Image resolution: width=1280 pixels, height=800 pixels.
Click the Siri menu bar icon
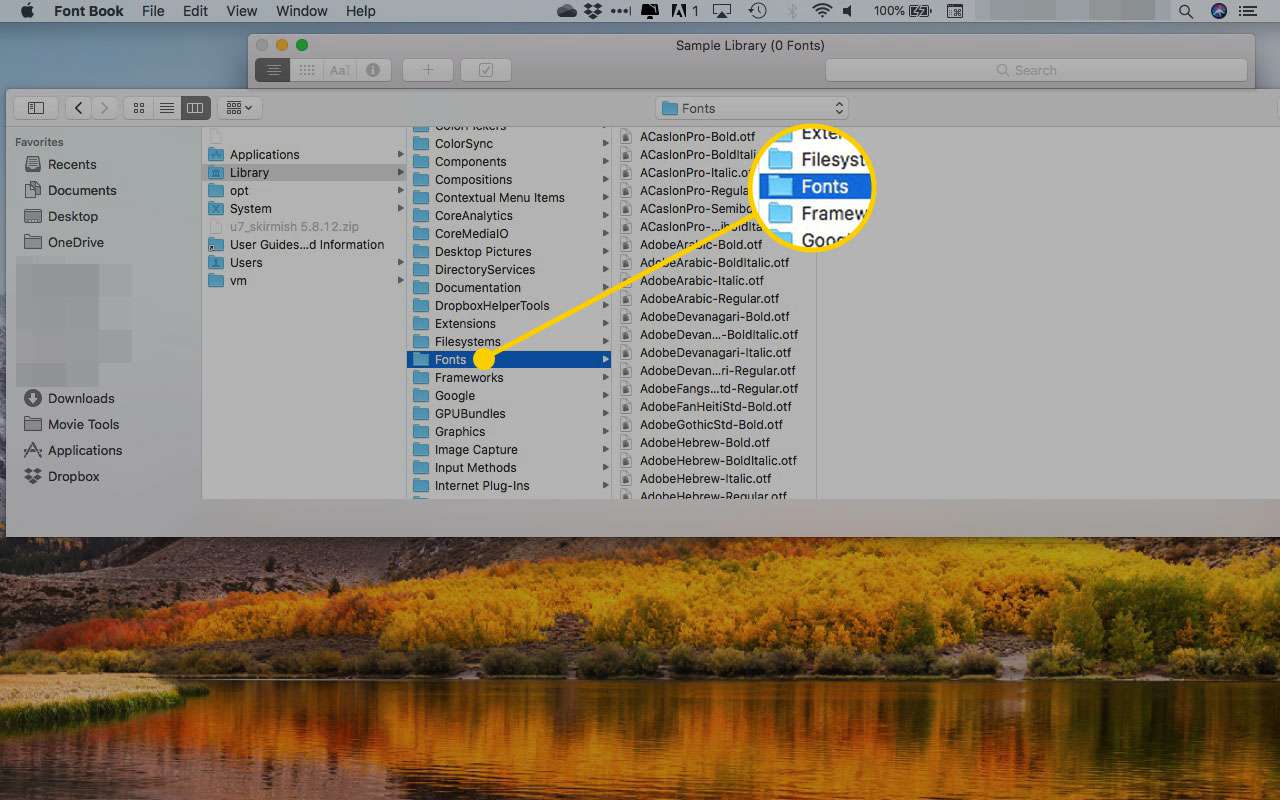(1218, 11)
